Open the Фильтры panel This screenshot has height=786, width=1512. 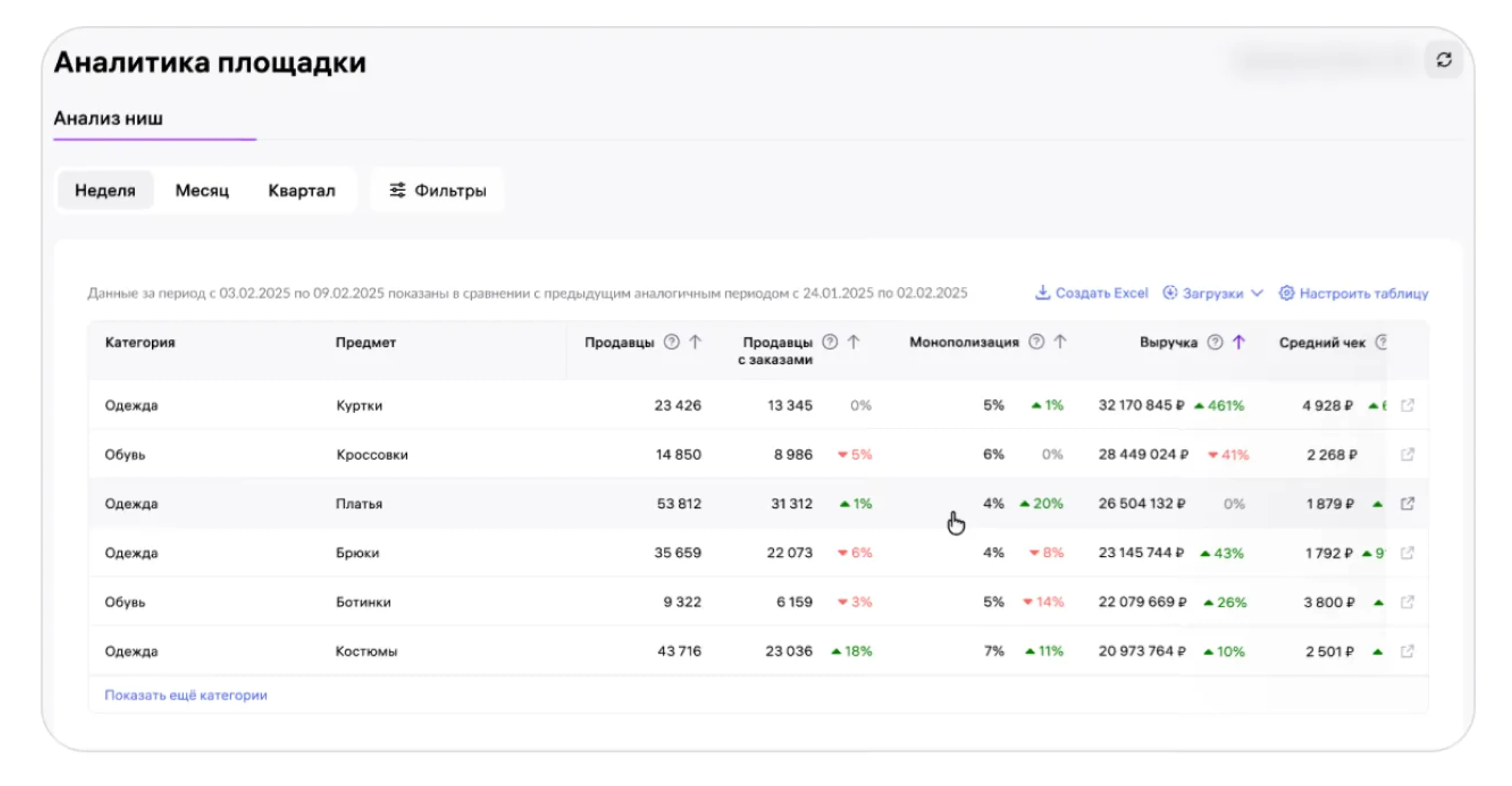438,191
